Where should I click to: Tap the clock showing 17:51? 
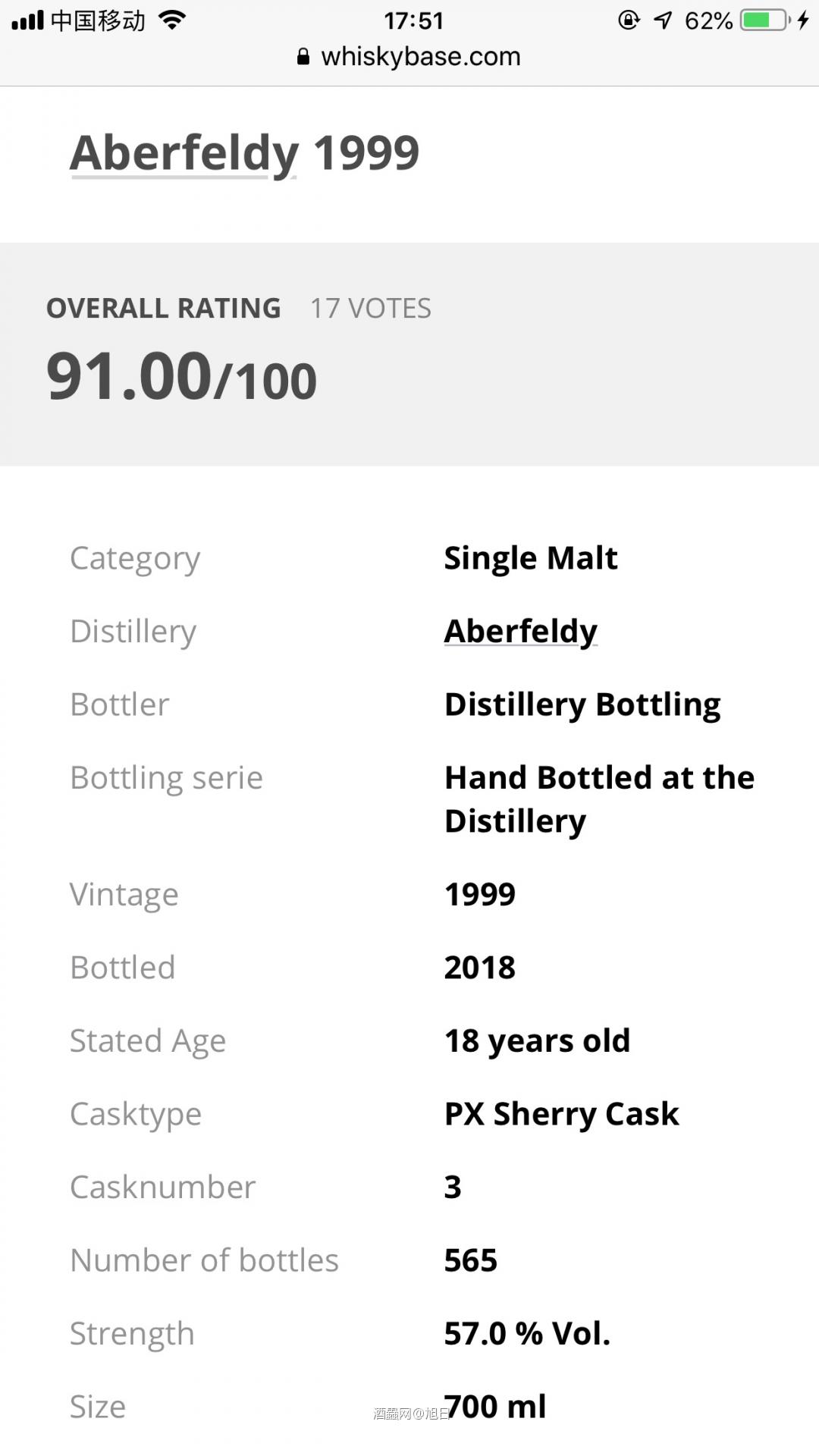coord(413,20)
